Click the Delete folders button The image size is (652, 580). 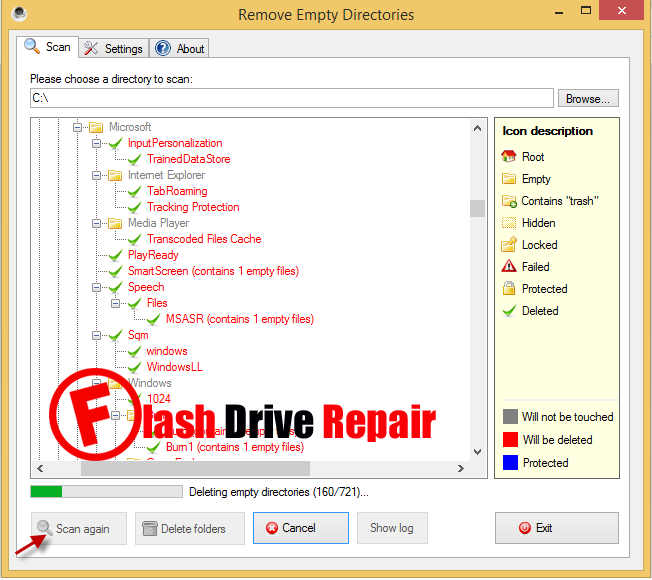click(190, 529)
